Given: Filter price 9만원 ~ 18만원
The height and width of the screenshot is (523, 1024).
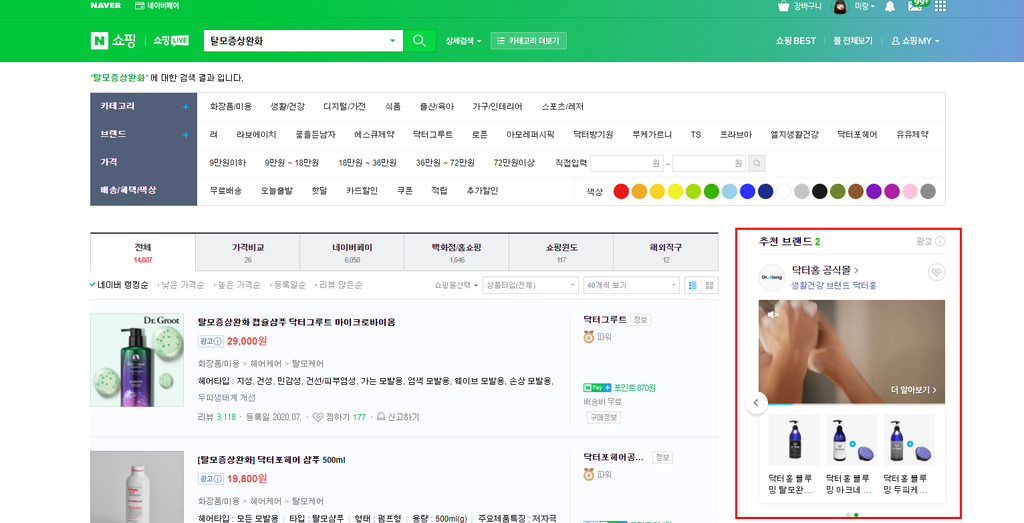Looking at the screenshot, I should tap(291, 163).
